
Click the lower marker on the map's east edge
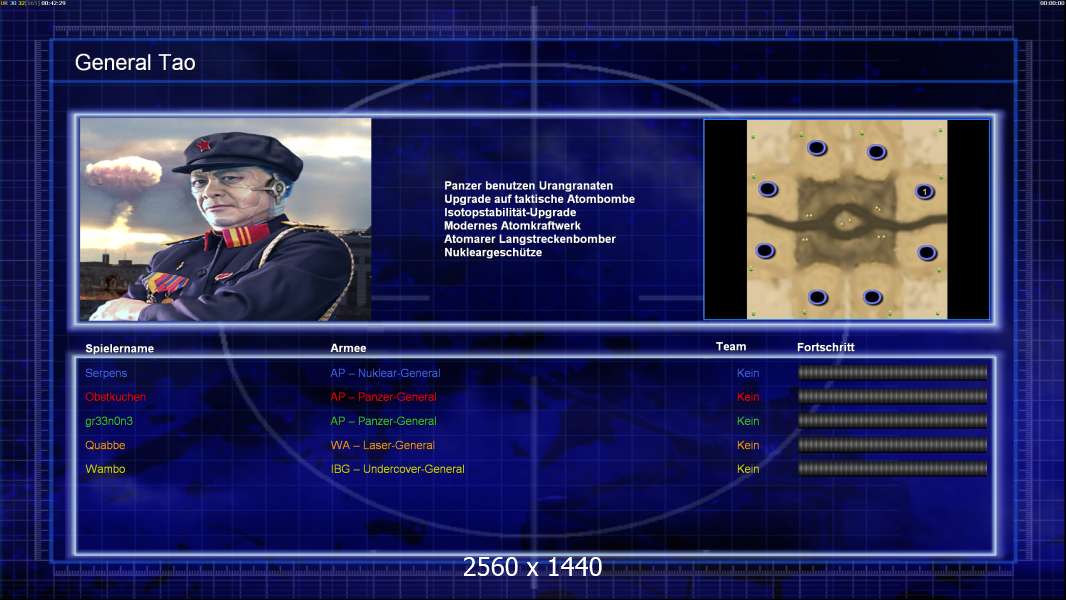(927, 253)
